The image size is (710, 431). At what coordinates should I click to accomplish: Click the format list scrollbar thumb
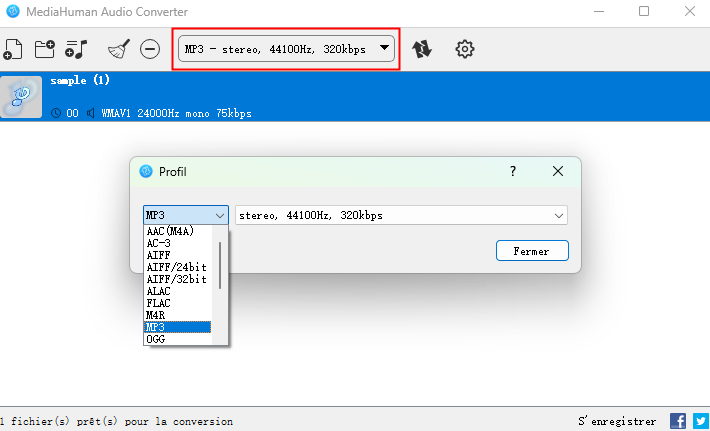(x=220, y=265)
